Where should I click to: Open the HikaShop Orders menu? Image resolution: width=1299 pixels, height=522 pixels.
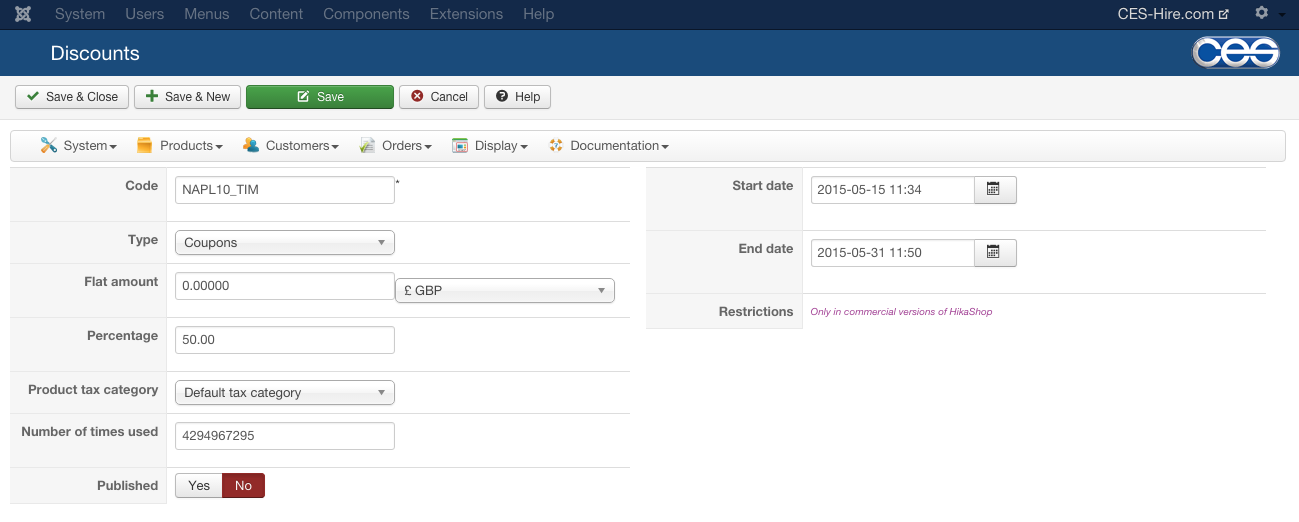(396, 146)
